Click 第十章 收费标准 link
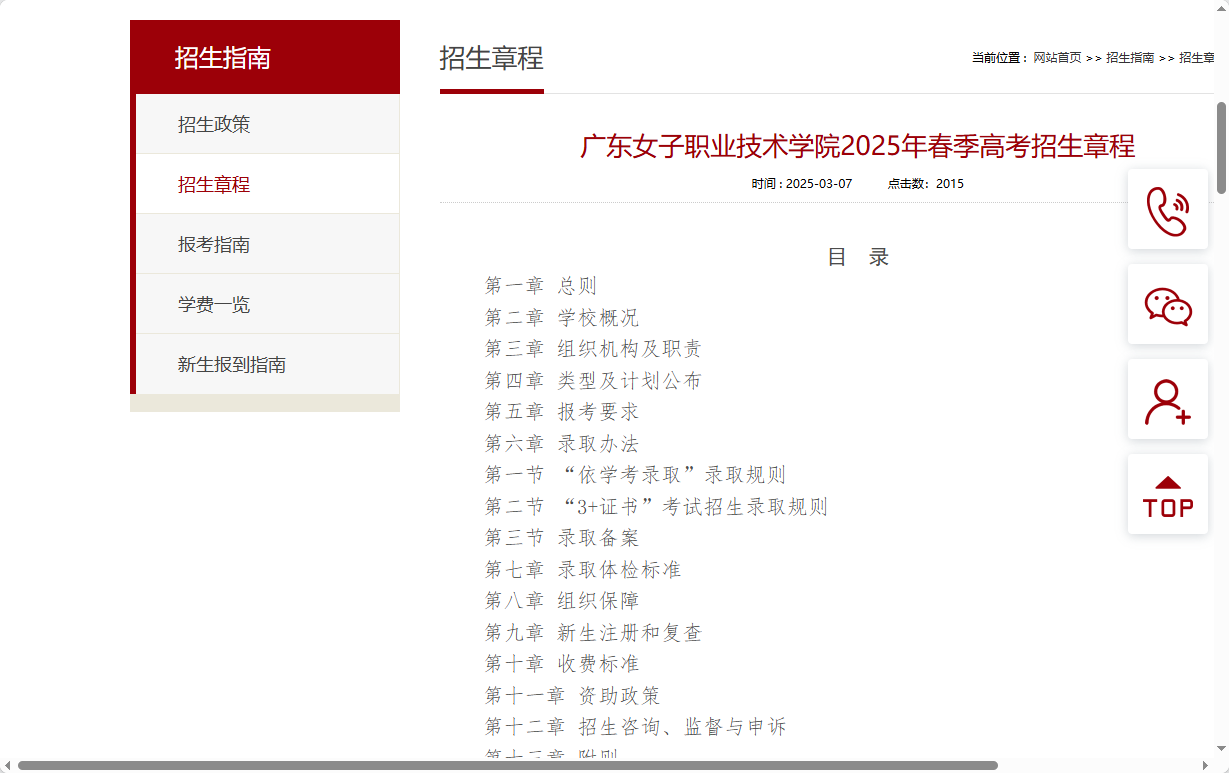Image resolution: width=1229 pixels, height=773 pixels. 563,663
